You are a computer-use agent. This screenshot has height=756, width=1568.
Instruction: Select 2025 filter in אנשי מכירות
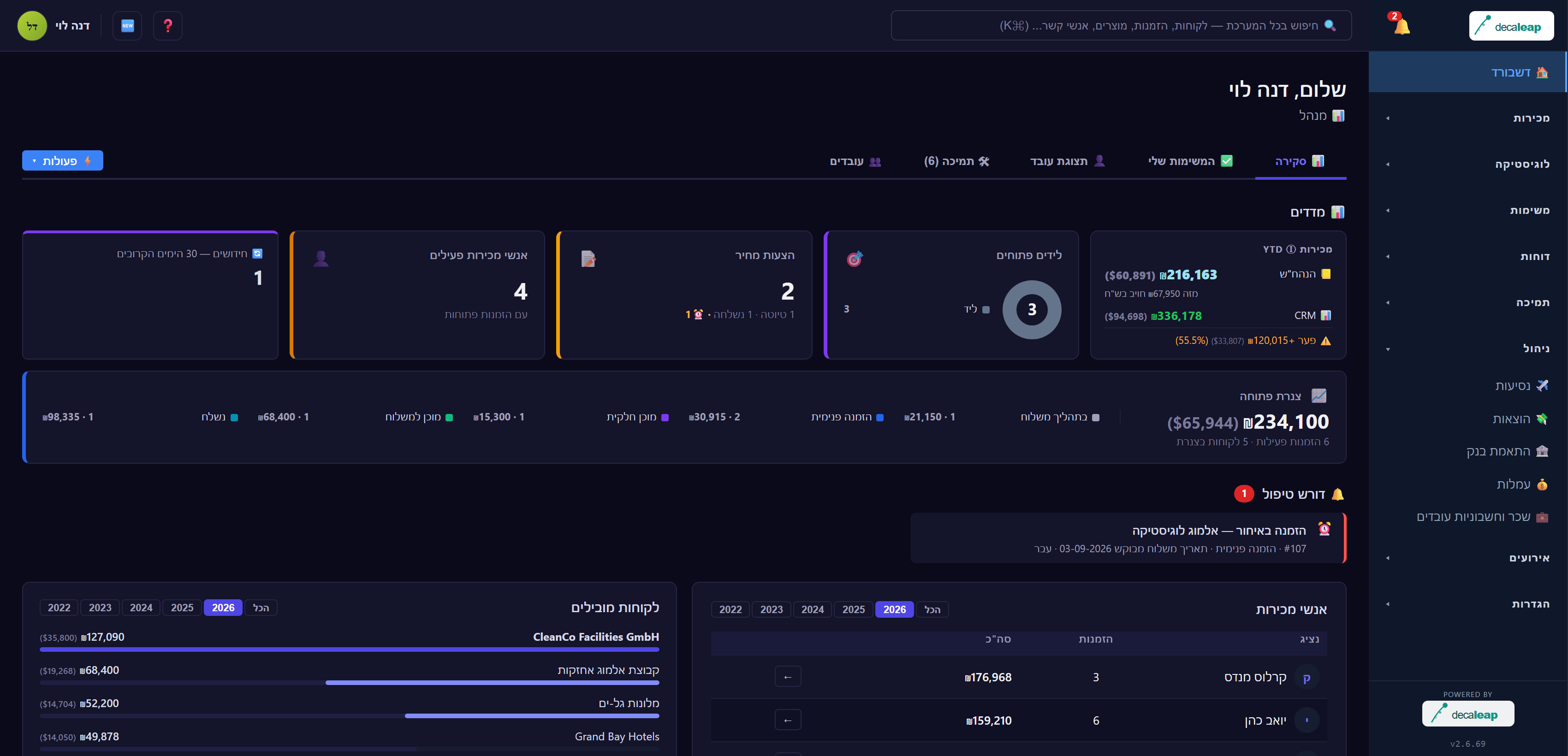pos(853,609)
